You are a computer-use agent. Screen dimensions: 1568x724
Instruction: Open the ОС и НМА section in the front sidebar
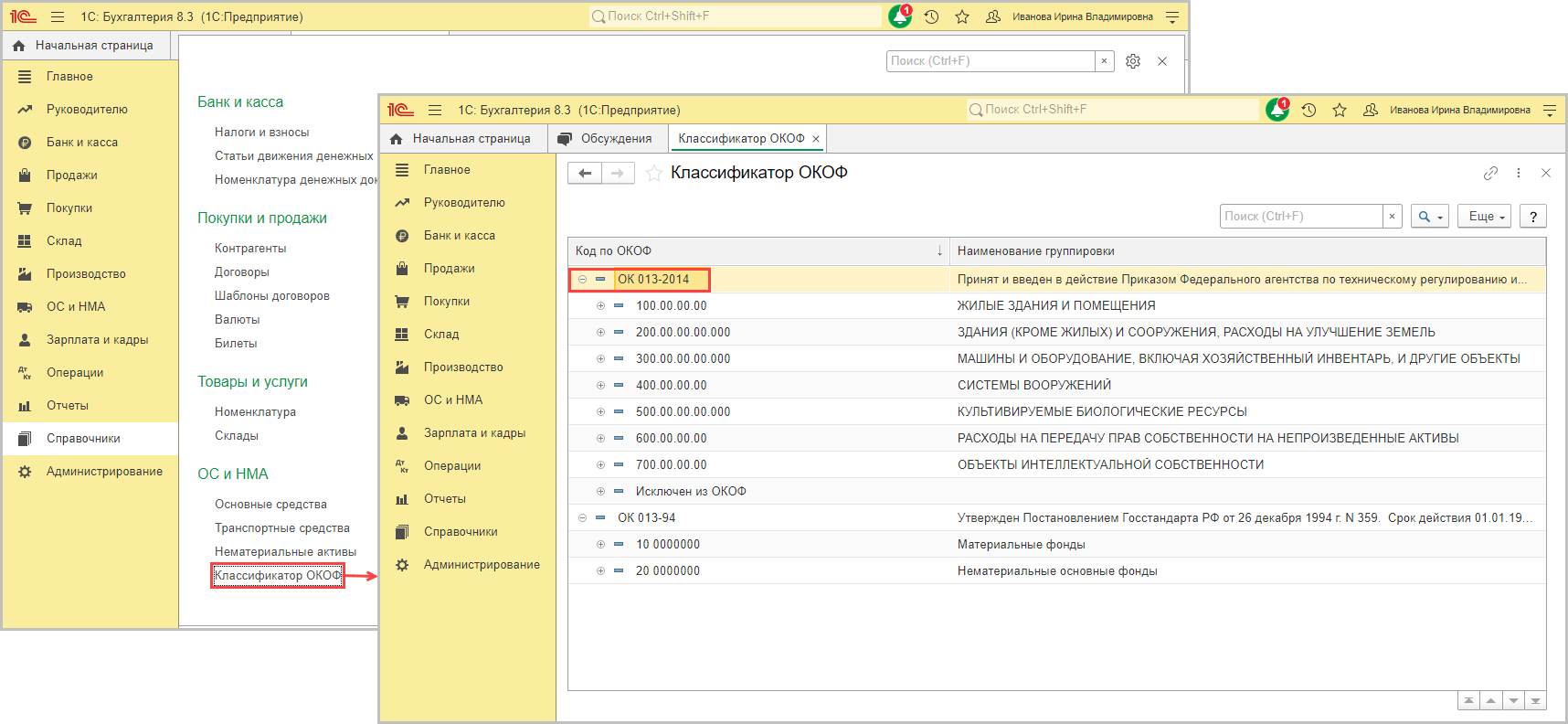(x=452, y=400)
